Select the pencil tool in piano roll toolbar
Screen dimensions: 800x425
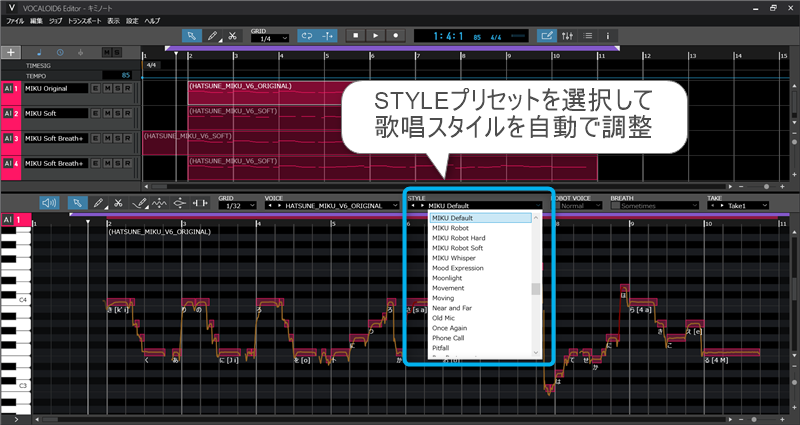click(x=98, y=203)
